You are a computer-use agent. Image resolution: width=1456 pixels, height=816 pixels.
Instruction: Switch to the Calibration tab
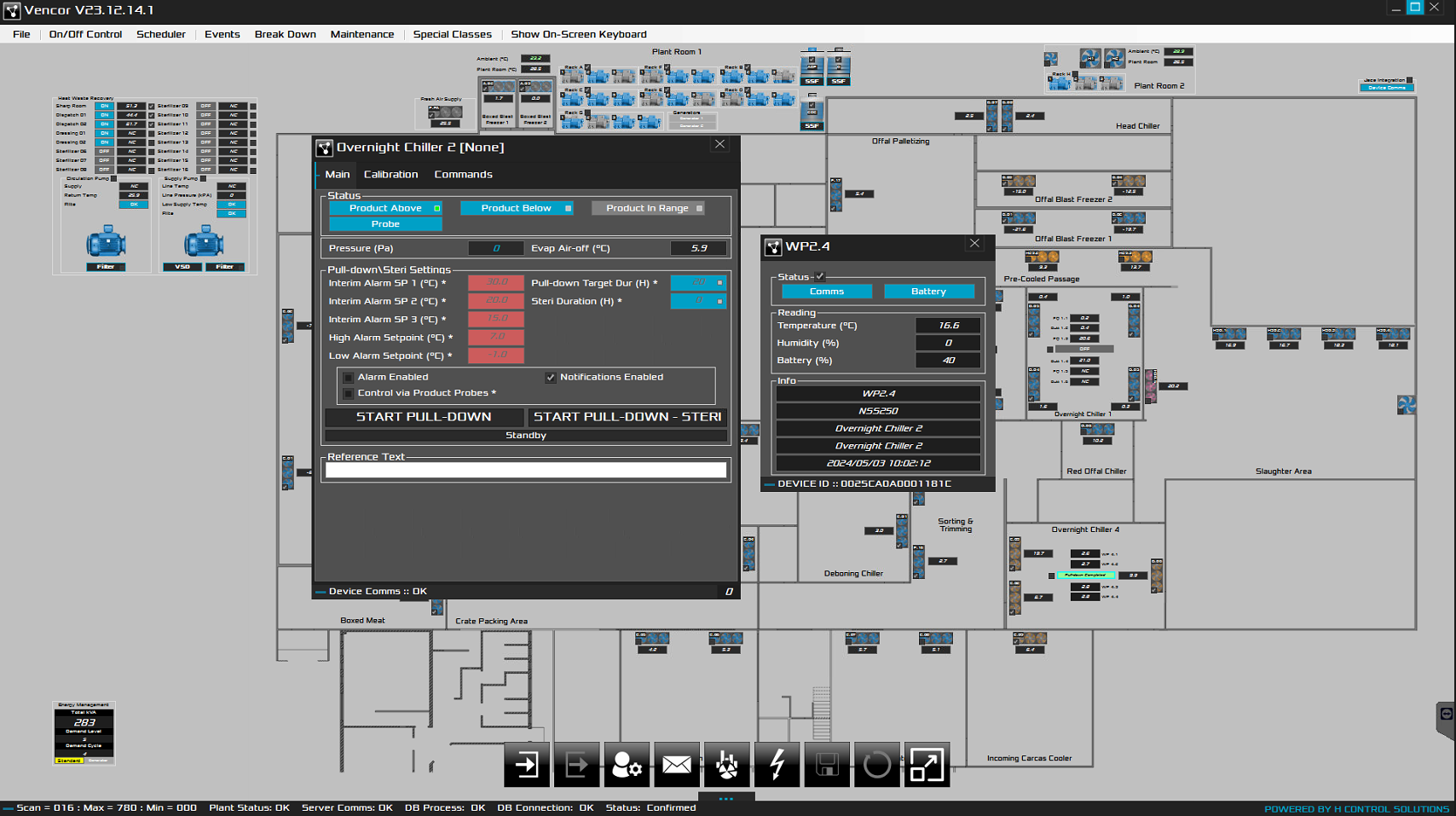[390, 174]
